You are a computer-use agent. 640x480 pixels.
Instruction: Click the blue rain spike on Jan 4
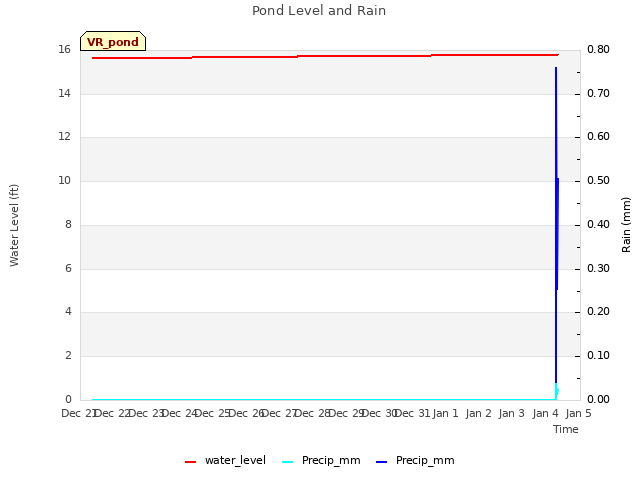[x=556, y=224]
